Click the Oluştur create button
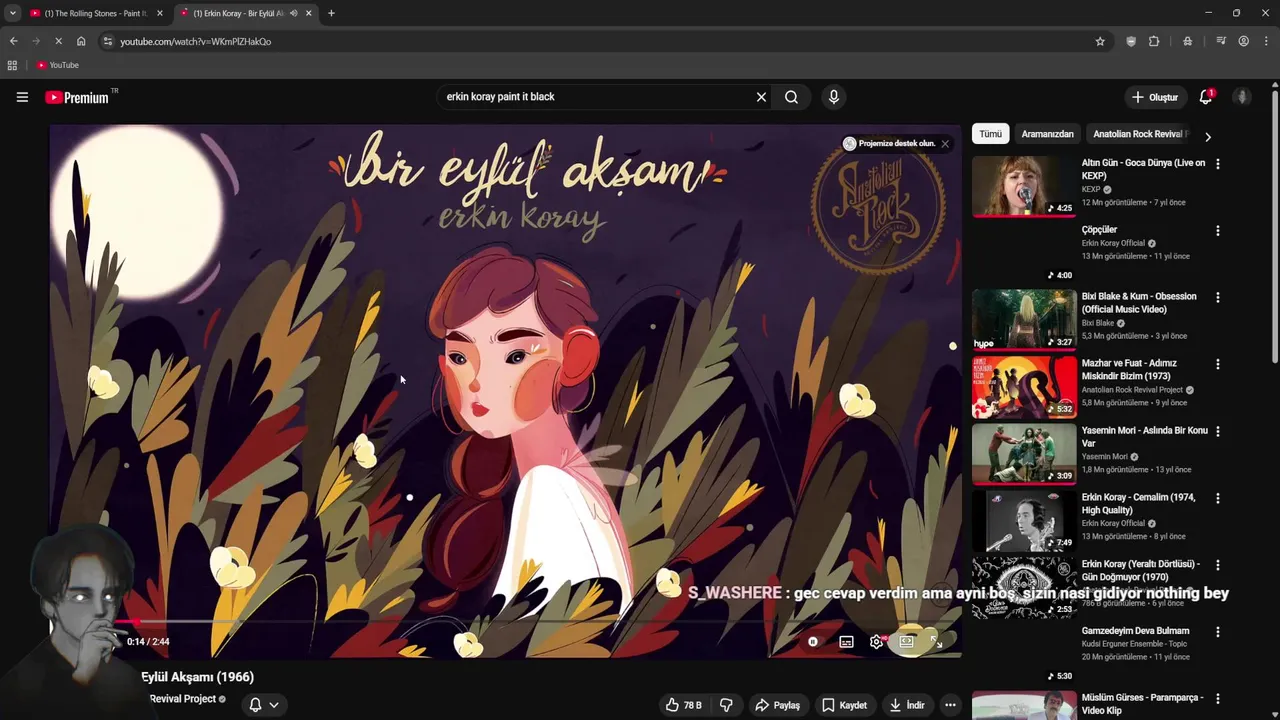1280x720 pixels. tap(1155, 97)
